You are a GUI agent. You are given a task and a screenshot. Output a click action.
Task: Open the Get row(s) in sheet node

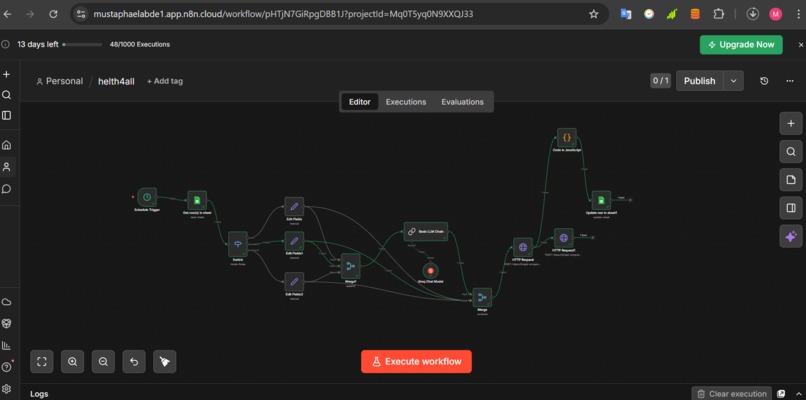(197, 201)
